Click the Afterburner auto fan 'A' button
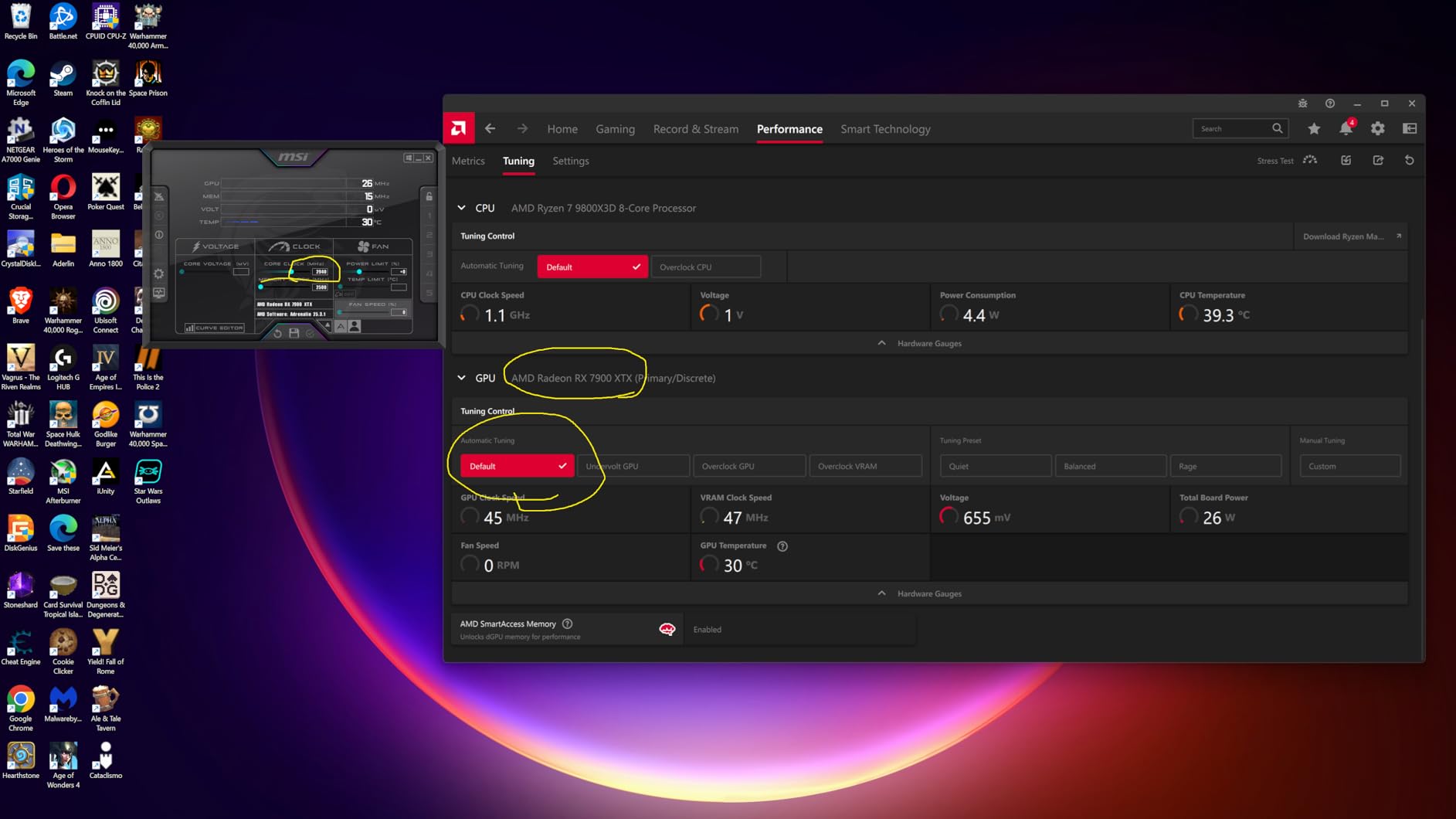The height and width of the screenshot is (819, 1456). pyautogui.click(x=341, y=327)
